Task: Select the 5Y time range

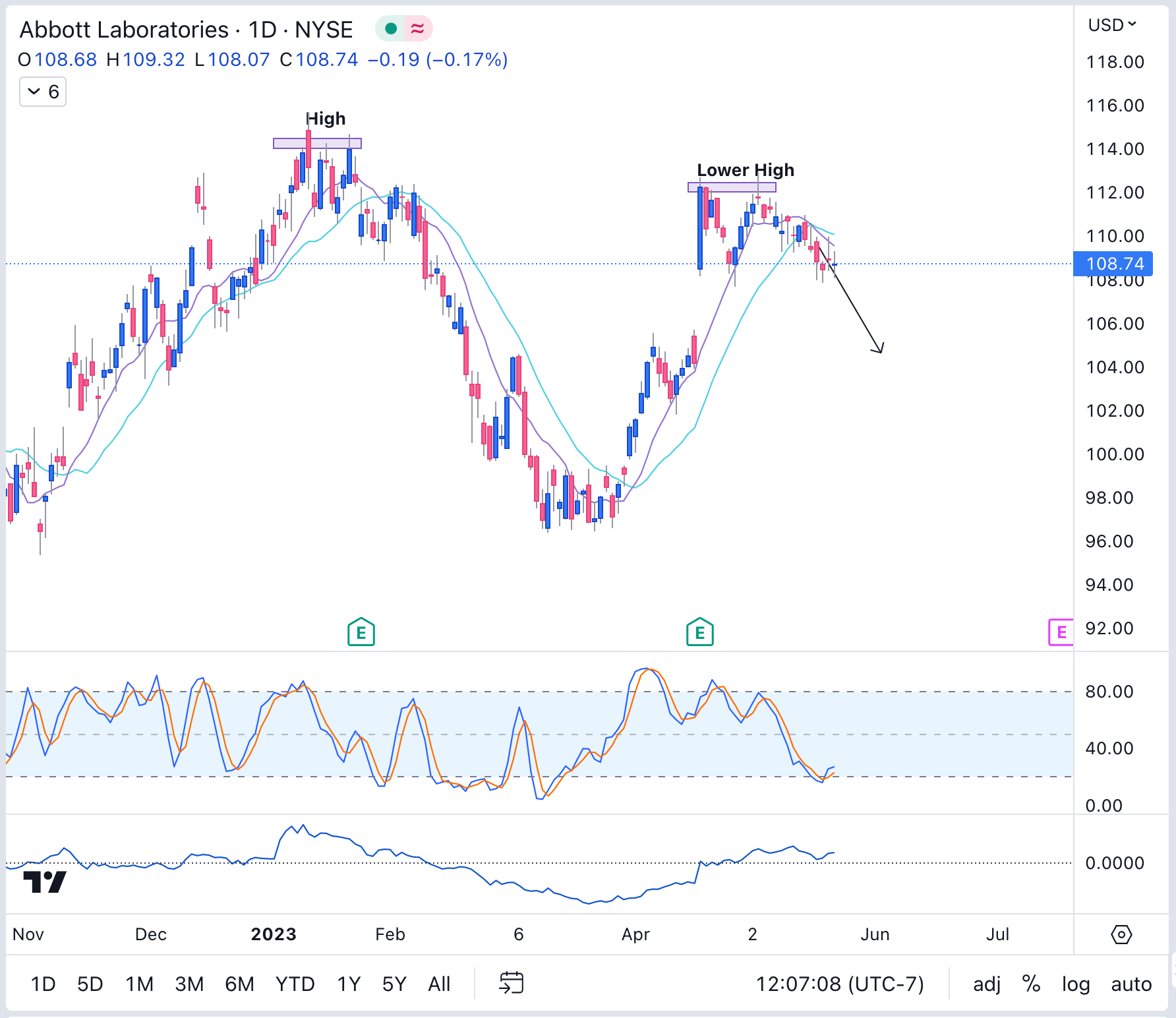Action: [x=394, y=984]
